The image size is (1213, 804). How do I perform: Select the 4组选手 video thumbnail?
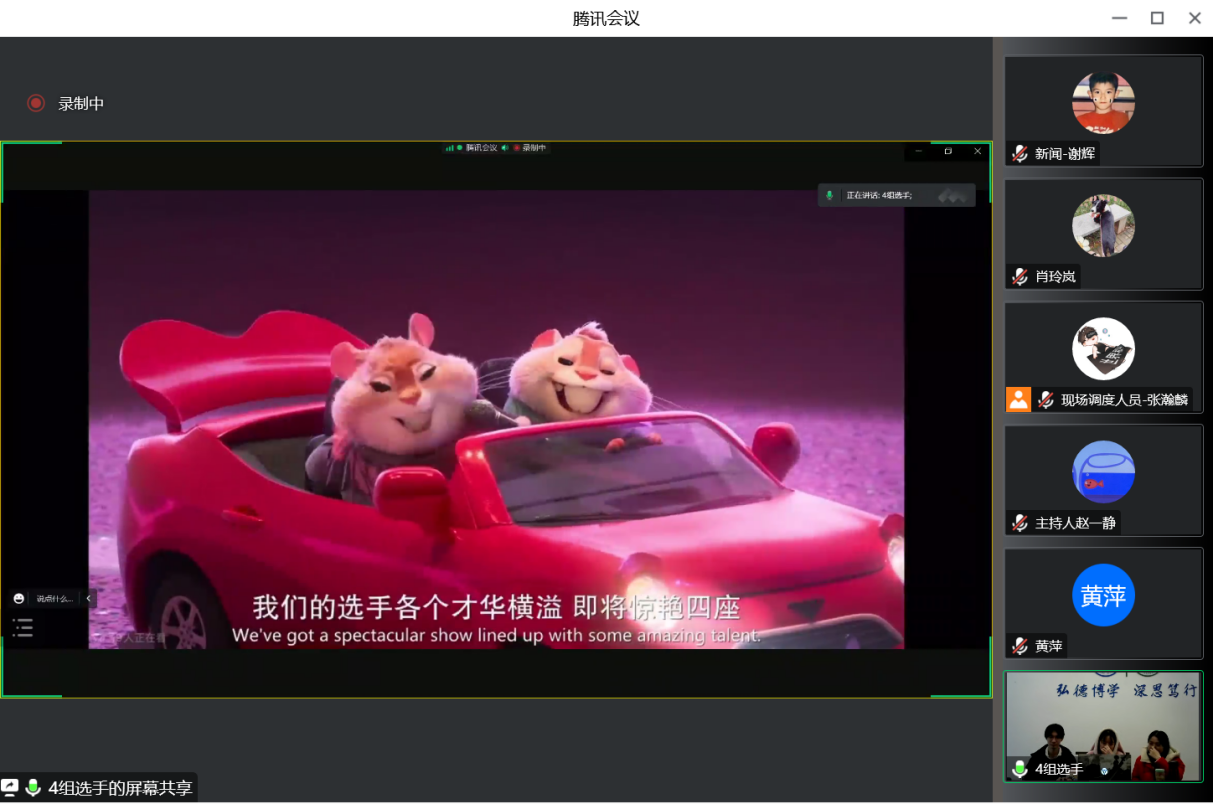(1103, 725)
